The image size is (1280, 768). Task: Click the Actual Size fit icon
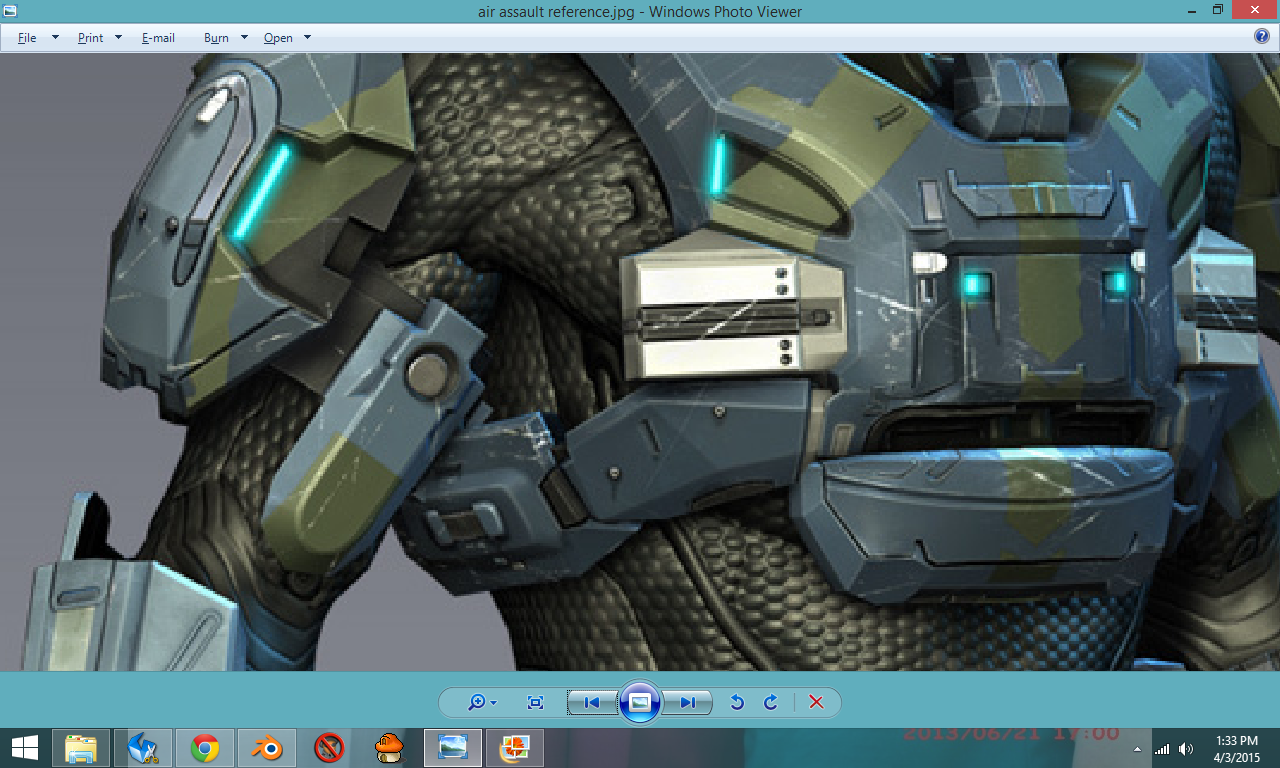535,703
